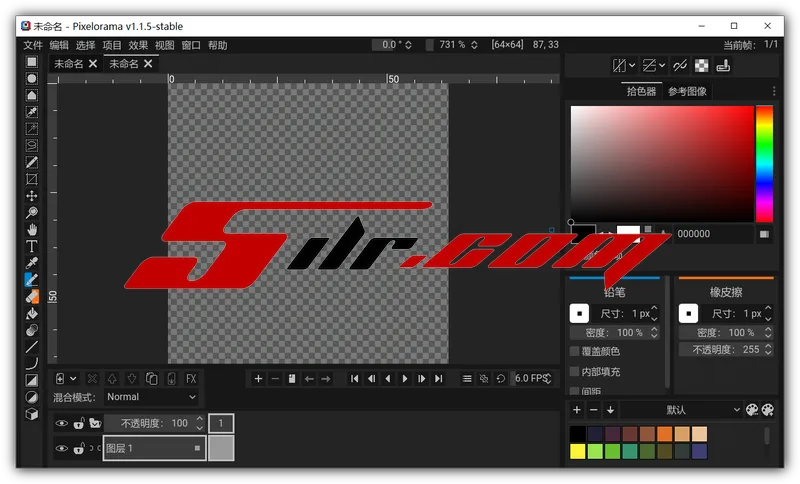
Task: Play animation forward
Action: 405,379
